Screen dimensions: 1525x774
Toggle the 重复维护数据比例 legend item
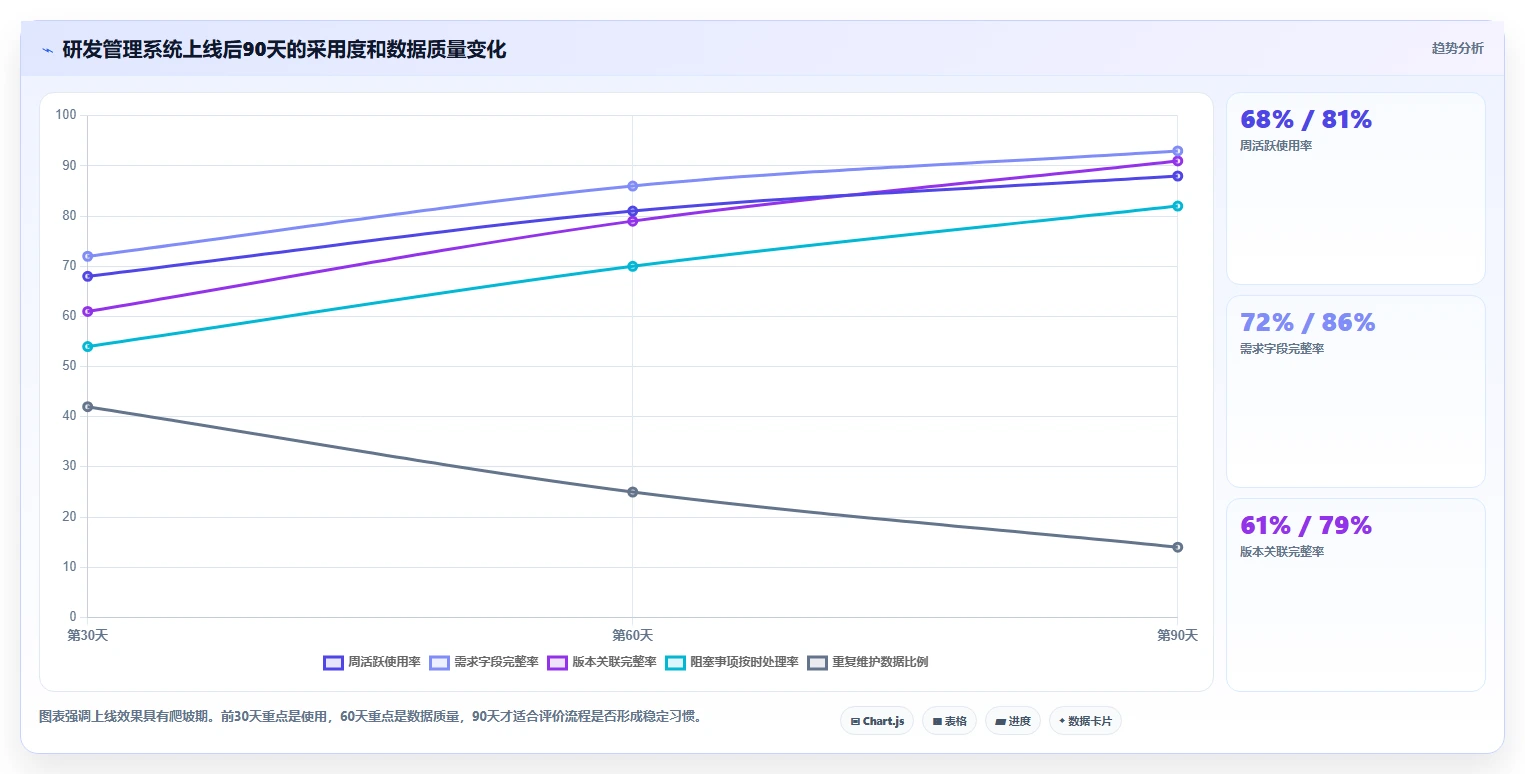(868, 662)
